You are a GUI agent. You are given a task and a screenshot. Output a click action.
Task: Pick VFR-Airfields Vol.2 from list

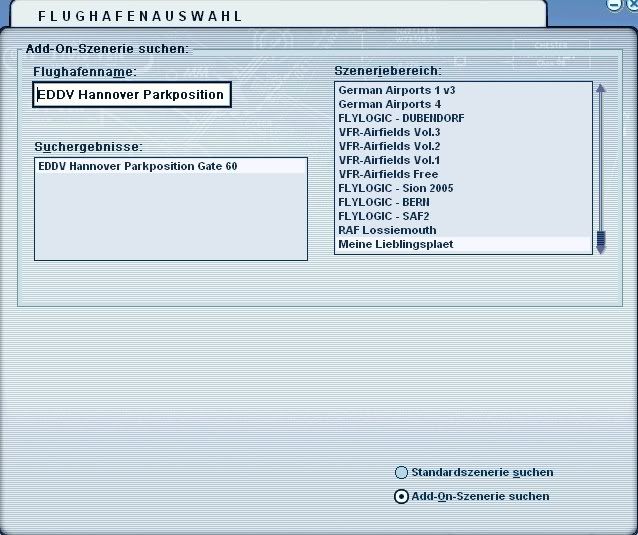(389, 146)
